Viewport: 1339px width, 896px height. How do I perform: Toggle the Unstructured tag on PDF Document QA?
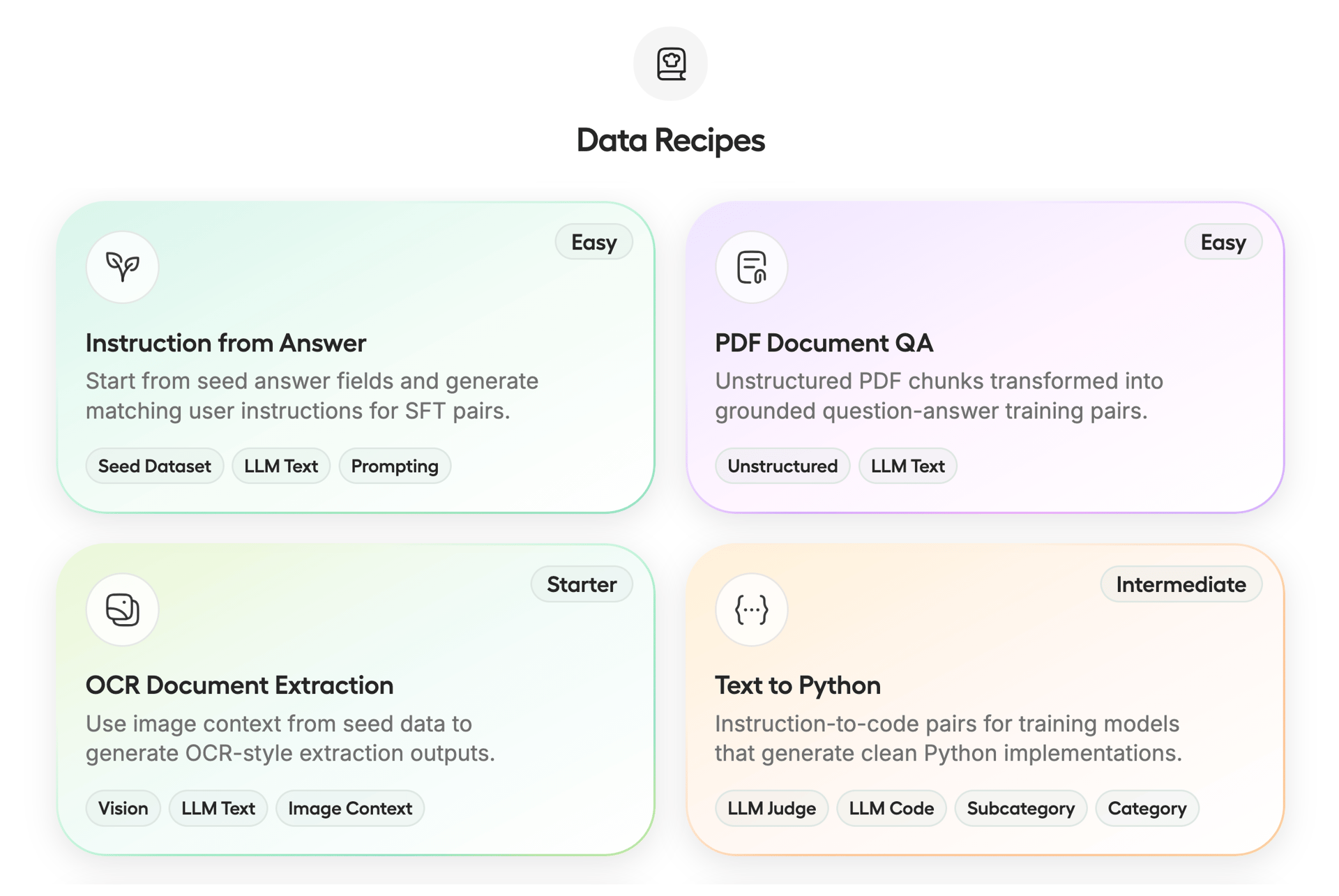coord(782,466)
